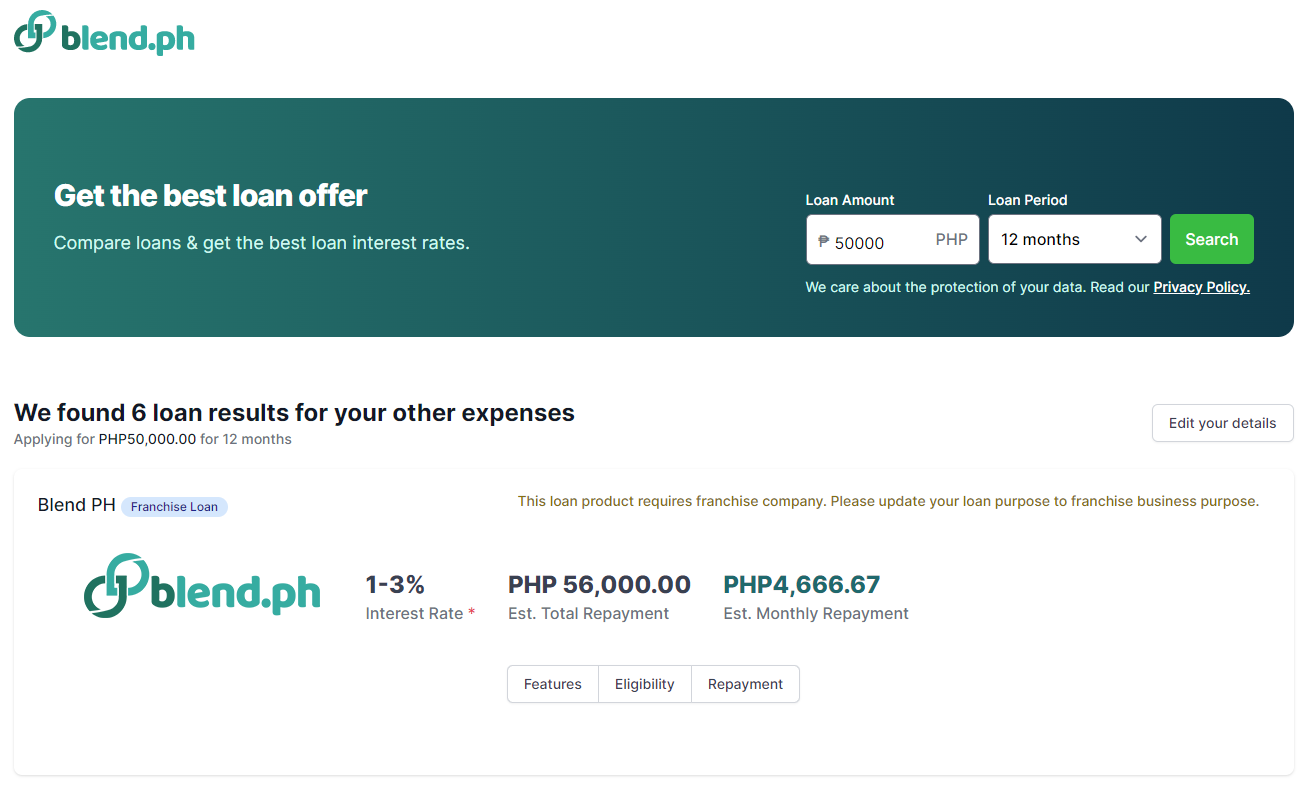1311x789 pixels.
Task: Expand the 12 months period selector
Action: pos(1060,239)
